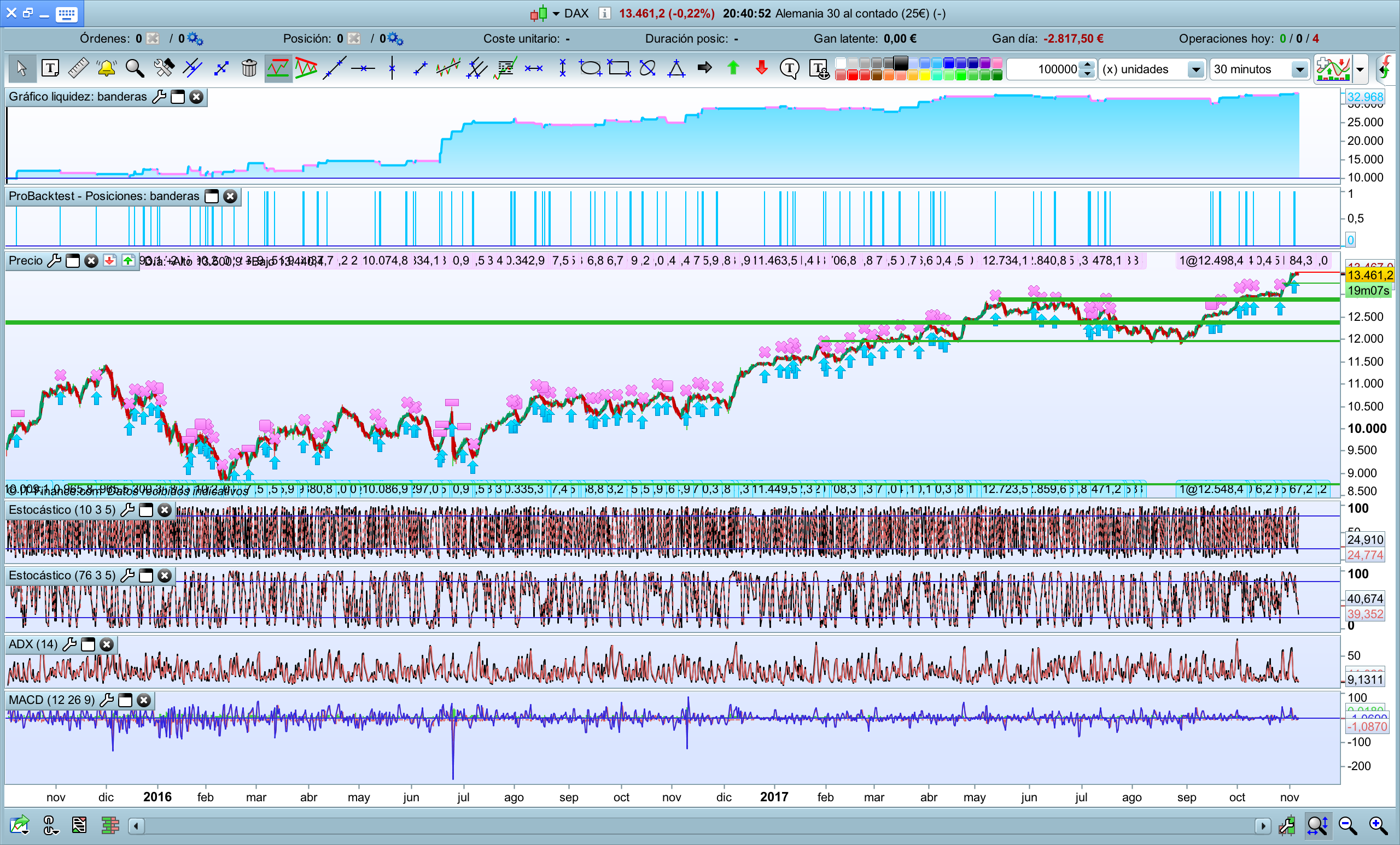Maximize the Estocástico (76 3 5) panel
1400x845 pixels.
[146, 576]
